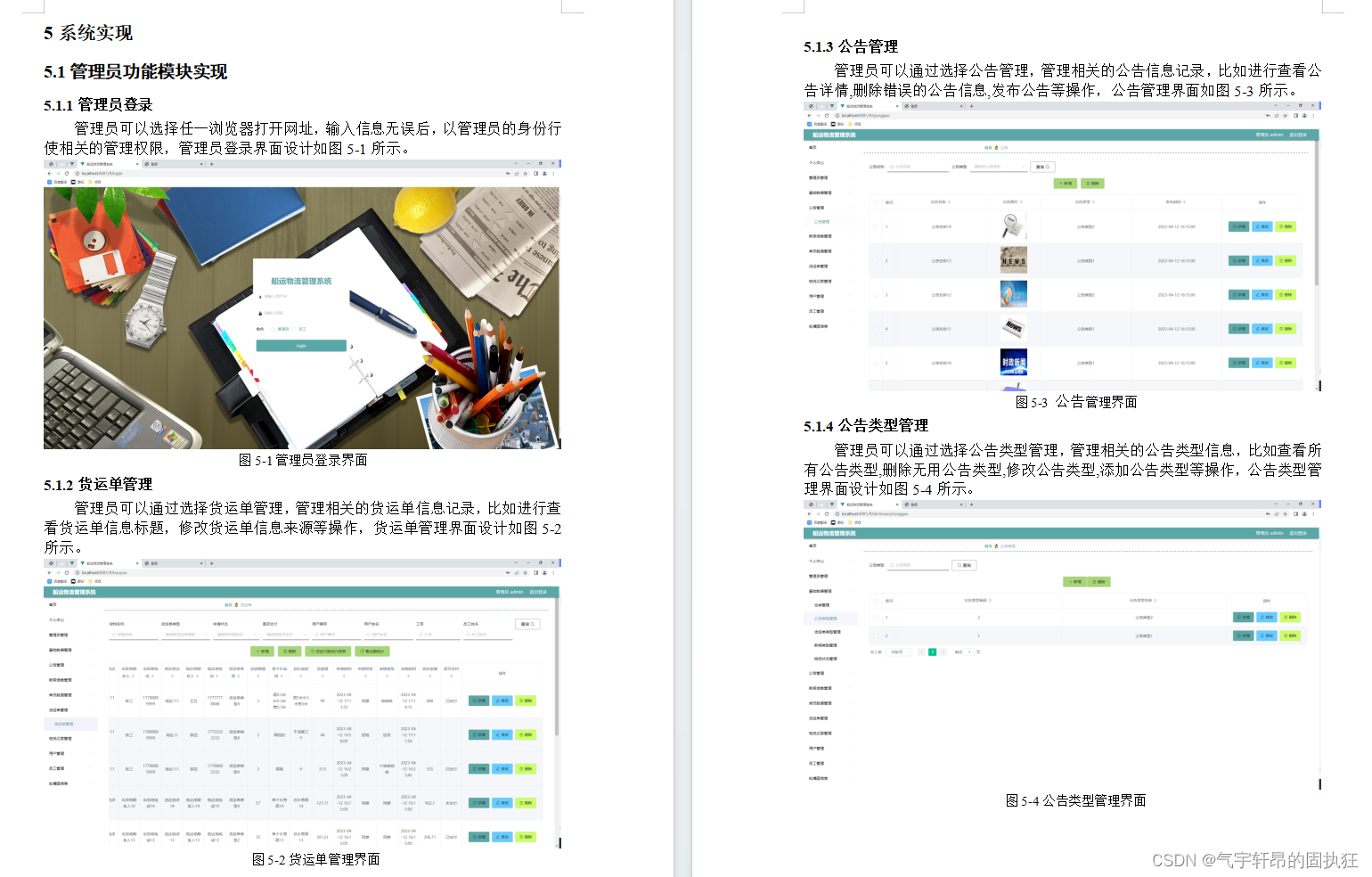Click sort arrows beside 发布时间 column in figure 5-3

tap(1184, 201)
